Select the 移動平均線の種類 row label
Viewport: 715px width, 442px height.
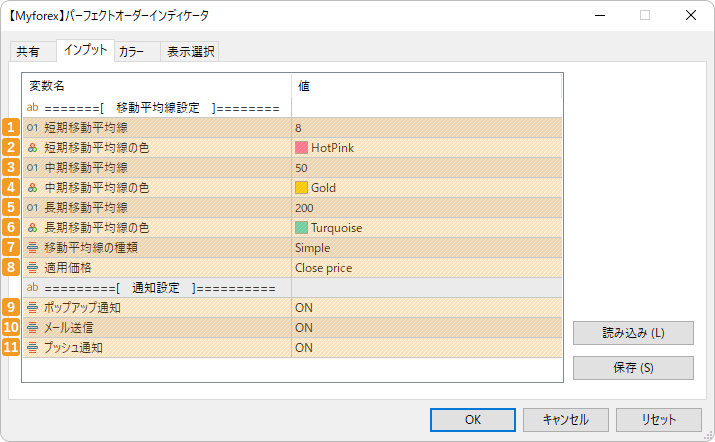point(91,248)
